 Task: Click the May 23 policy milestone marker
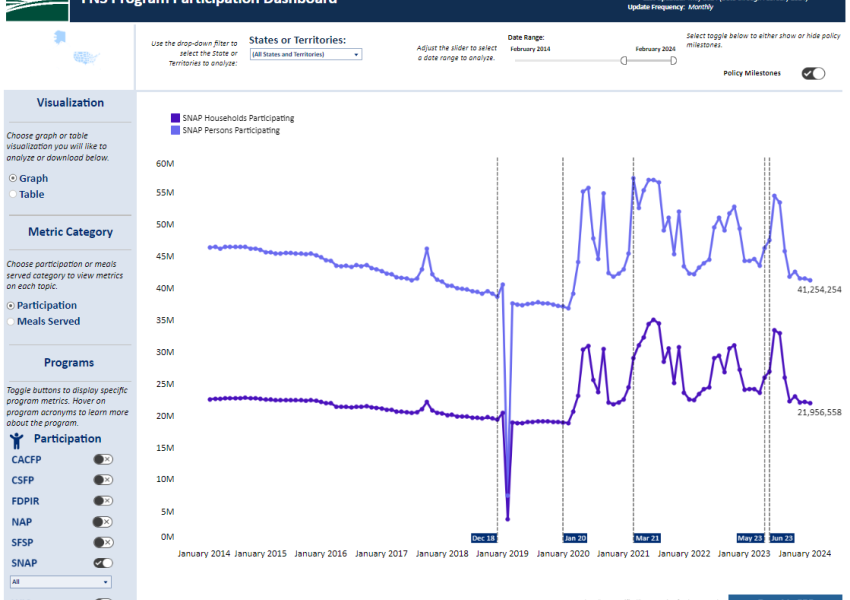pyautogui.click(x=750, y=538)
